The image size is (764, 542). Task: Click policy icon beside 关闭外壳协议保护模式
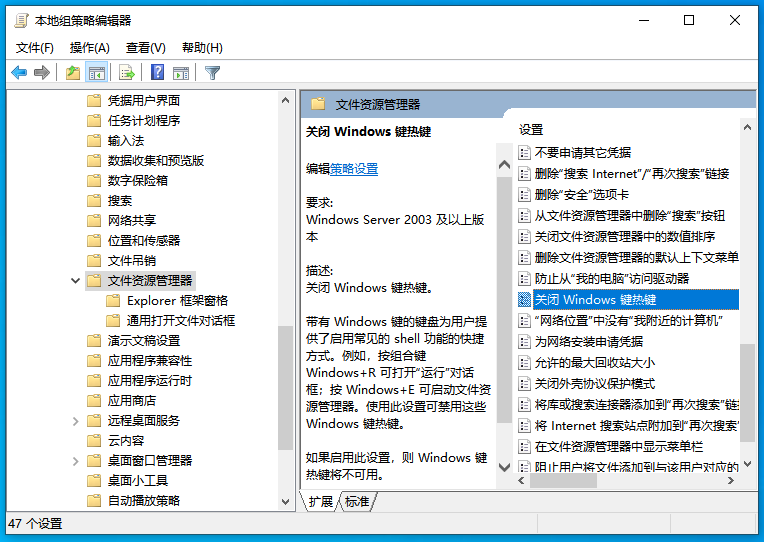click(524, 384)
